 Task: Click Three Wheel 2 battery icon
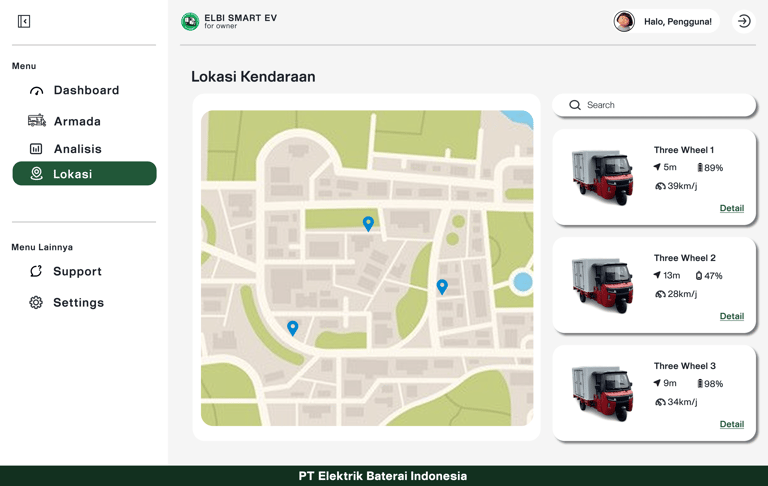tap(699, 276)
